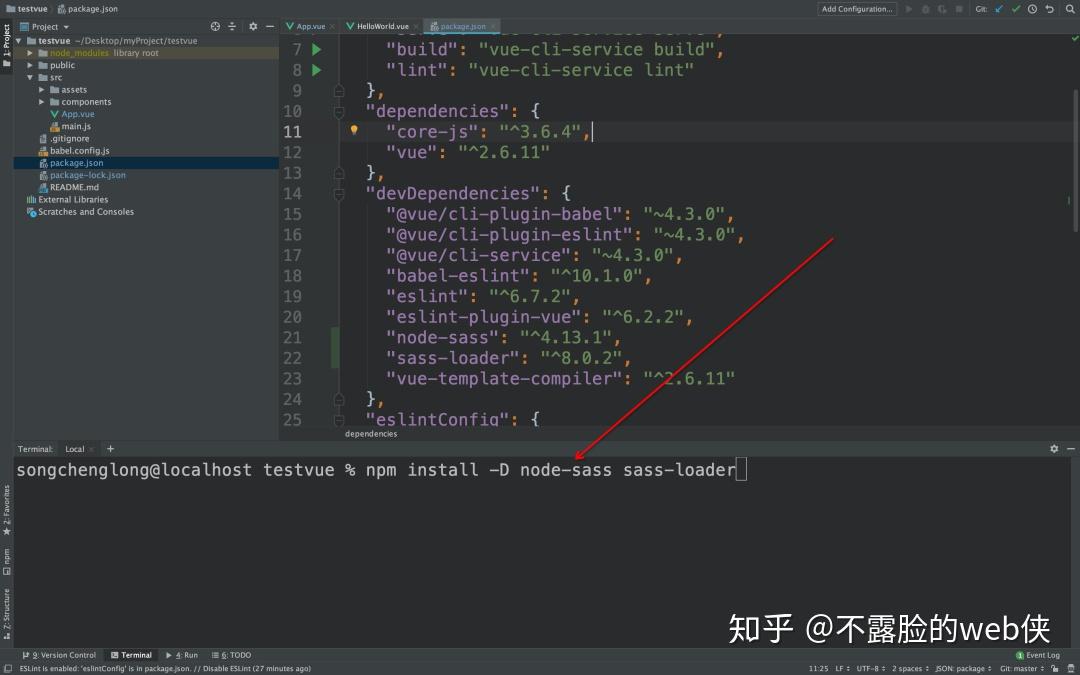Click Add Configuration button
Image resolution: width=1080 pixels, height=675 pixels.
(x=857, y=9)
